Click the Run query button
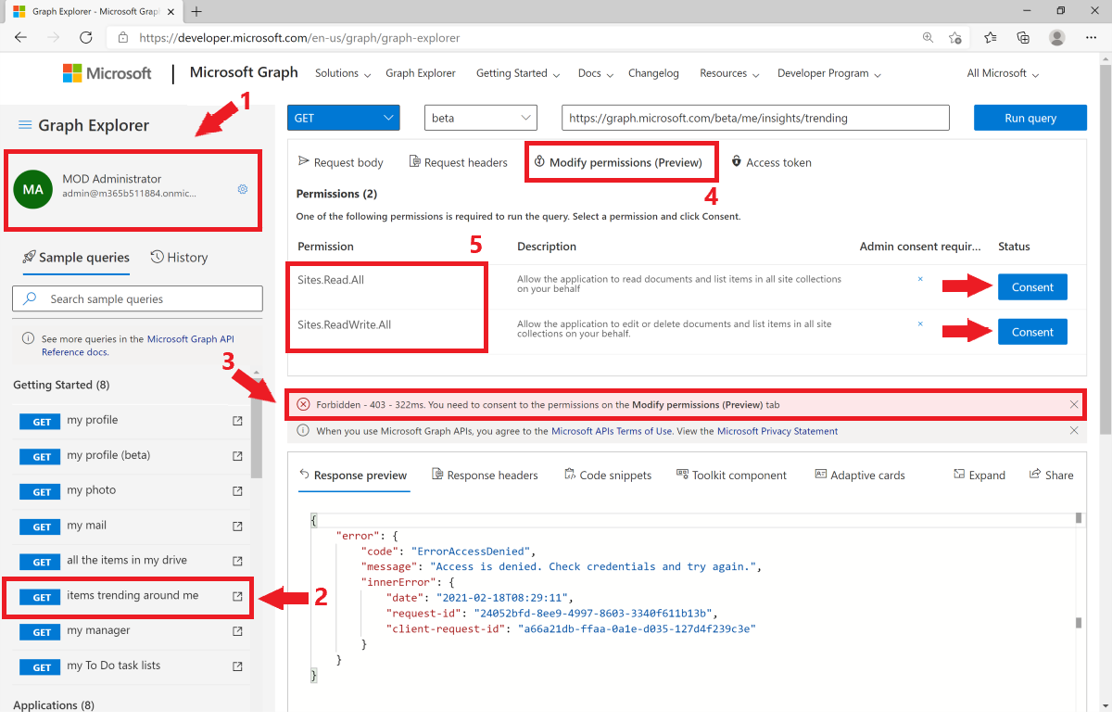1112x712 pixels. coord(1030,117)
